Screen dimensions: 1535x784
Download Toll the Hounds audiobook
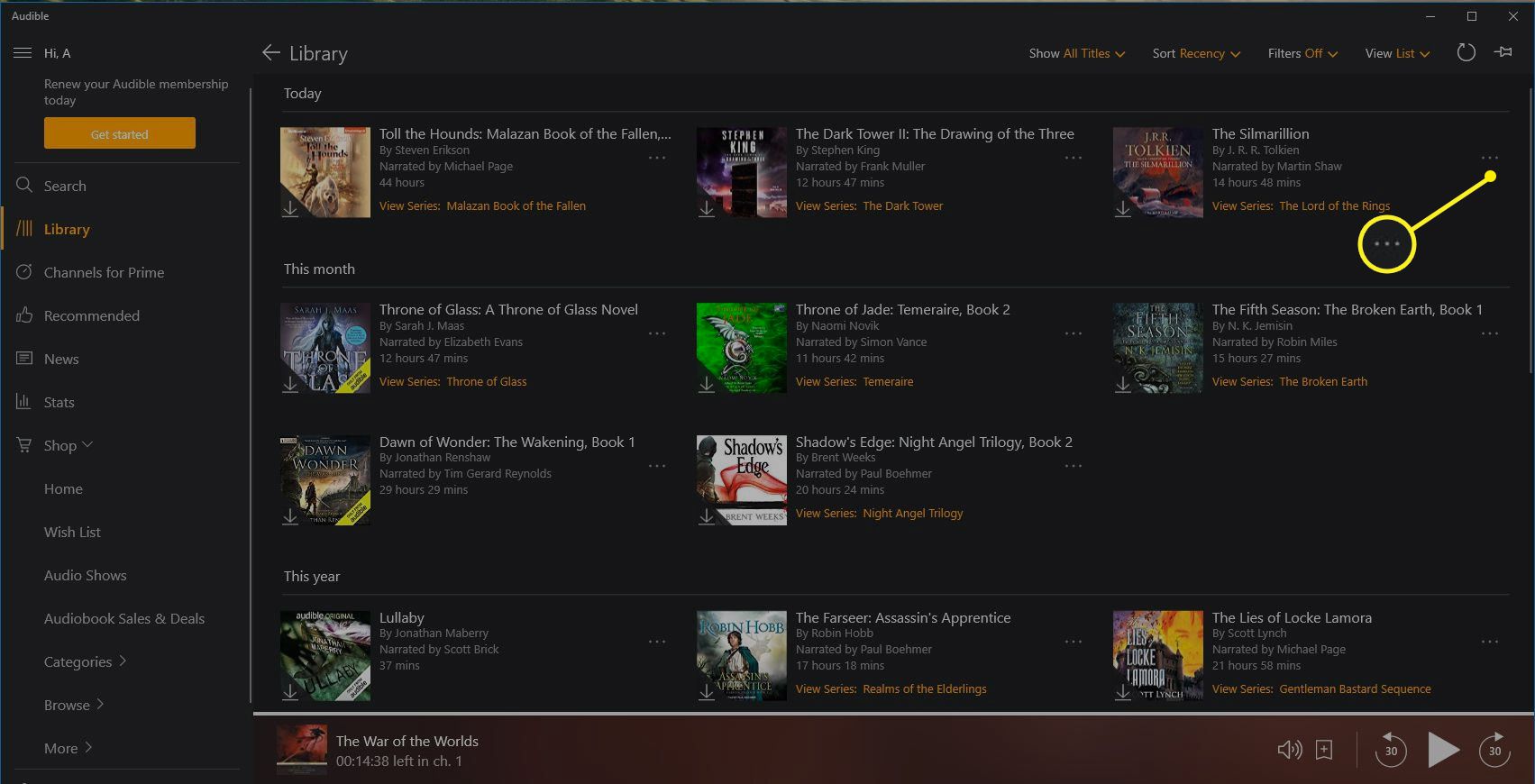pyautogui.click(x=290, y=209)
